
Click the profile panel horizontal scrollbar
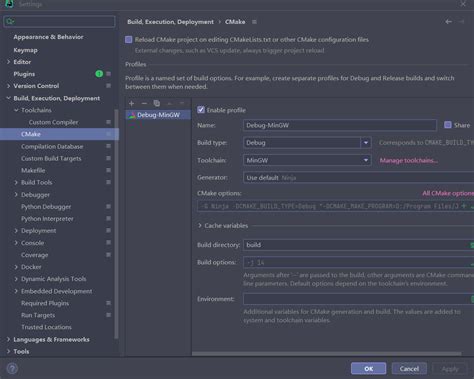(327, 353)
